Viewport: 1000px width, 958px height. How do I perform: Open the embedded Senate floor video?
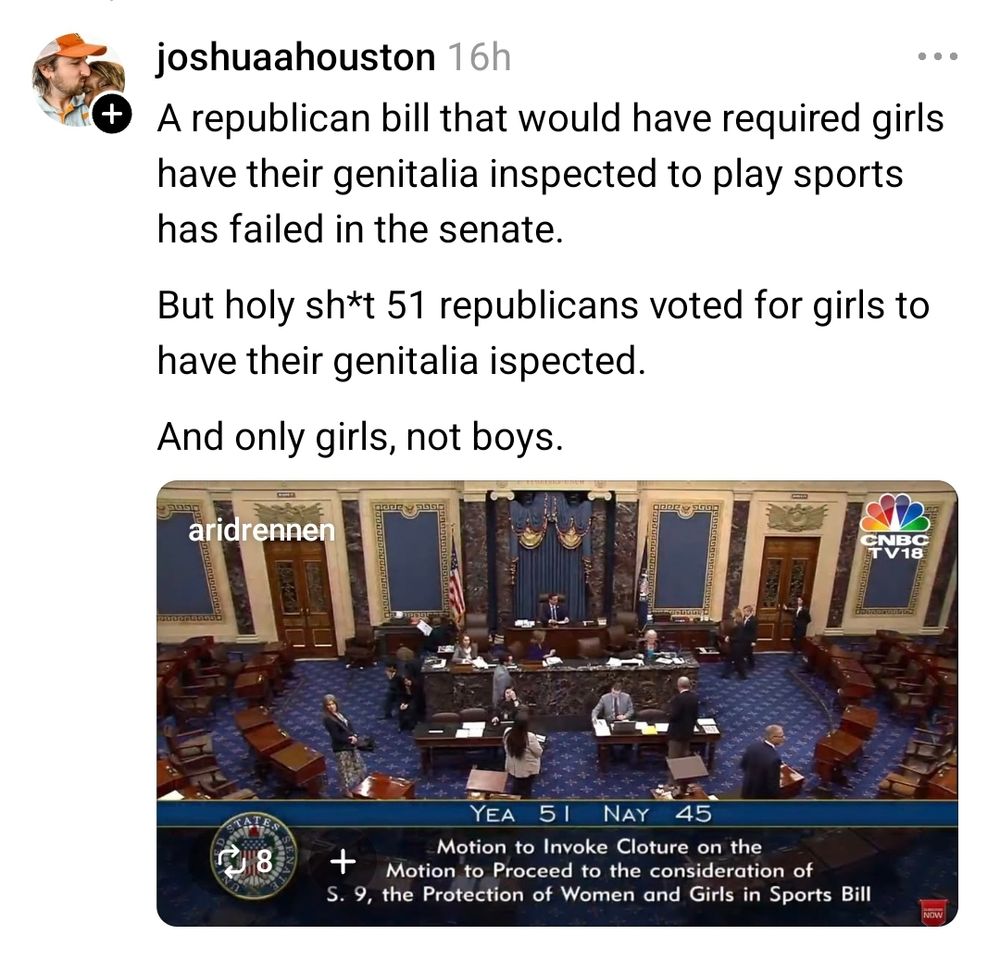pos(557,703)
